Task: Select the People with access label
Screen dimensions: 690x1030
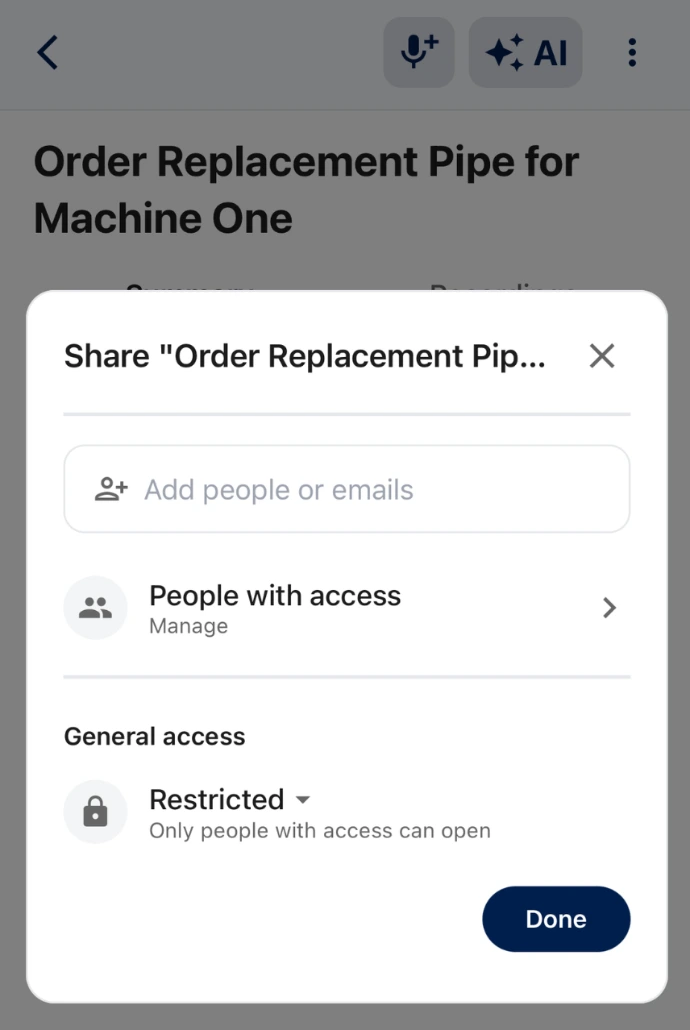Action: click(275, 596)
